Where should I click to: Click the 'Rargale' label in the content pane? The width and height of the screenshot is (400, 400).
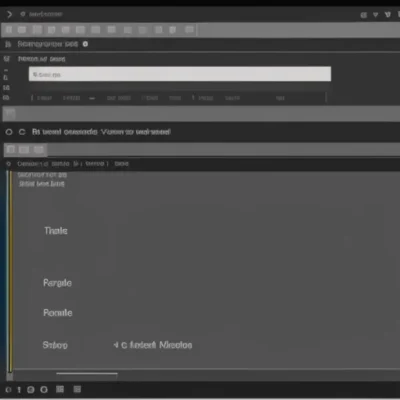coord(57,283)
